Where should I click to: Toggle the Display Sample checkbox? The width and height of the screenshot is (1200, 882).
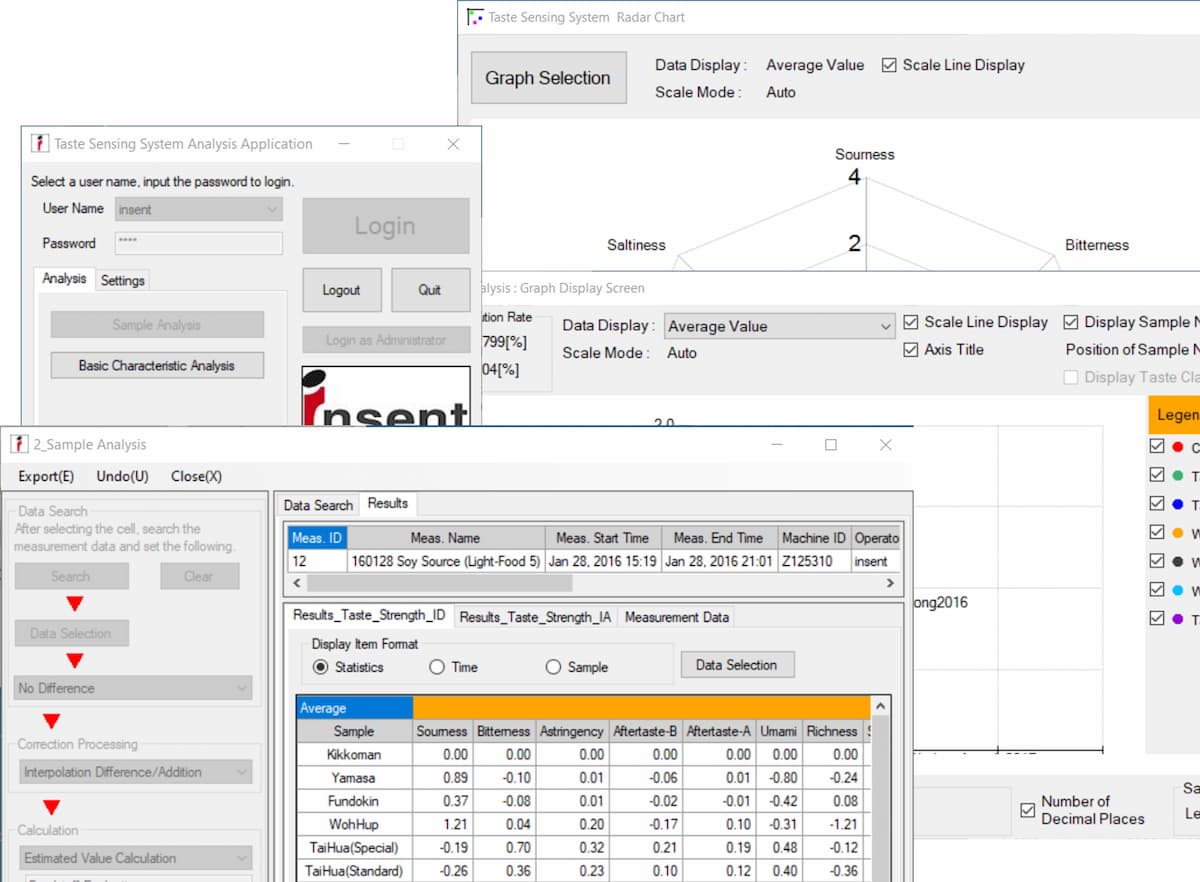(x=1071, y=322)
